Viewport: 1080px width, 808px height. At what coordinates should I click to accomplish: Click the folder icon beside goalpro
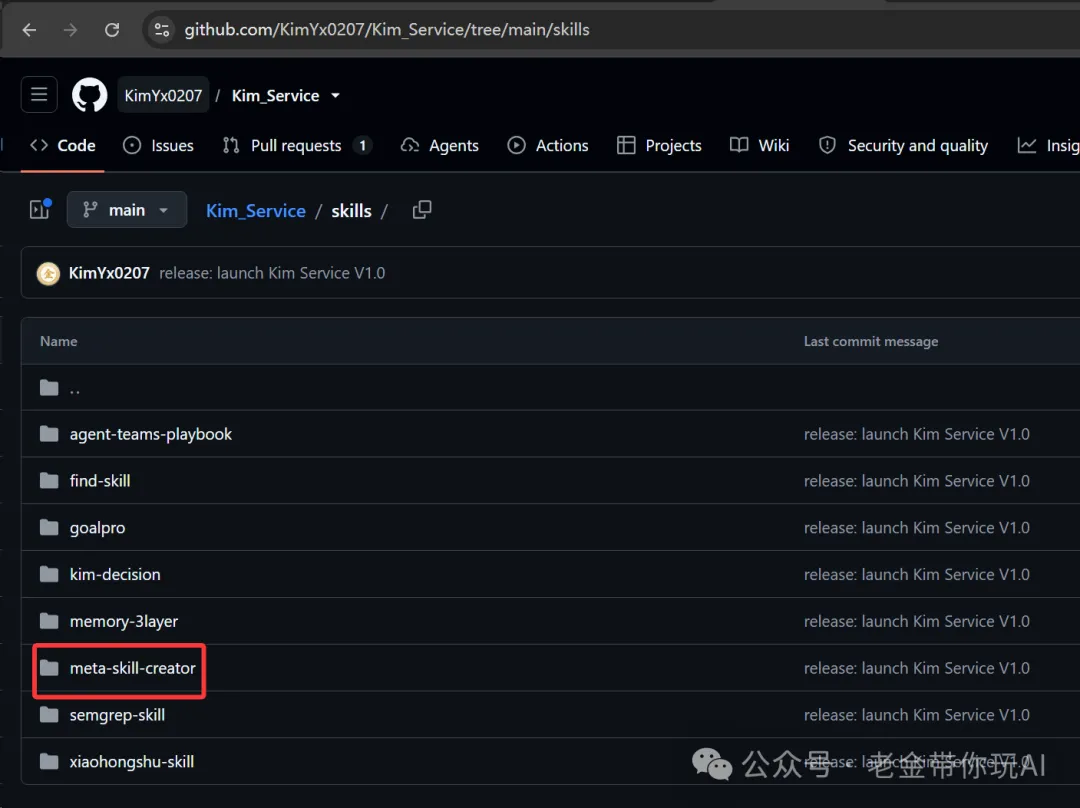49,527
